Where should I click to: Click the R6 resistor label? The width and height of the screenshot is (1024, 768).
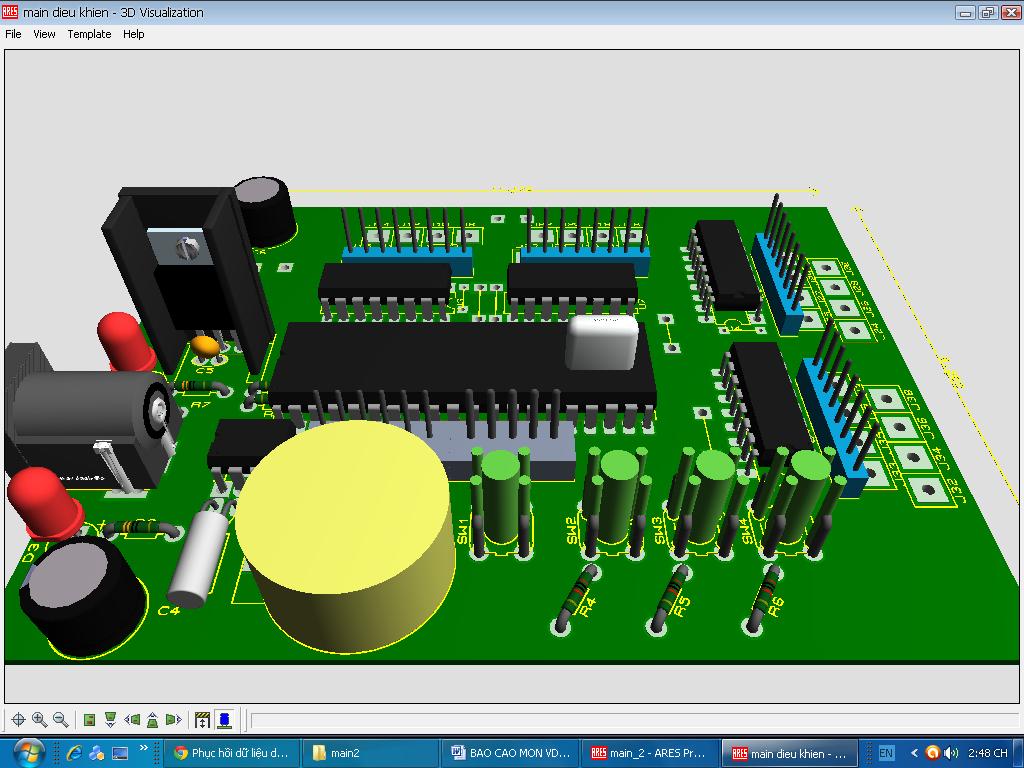775,607
